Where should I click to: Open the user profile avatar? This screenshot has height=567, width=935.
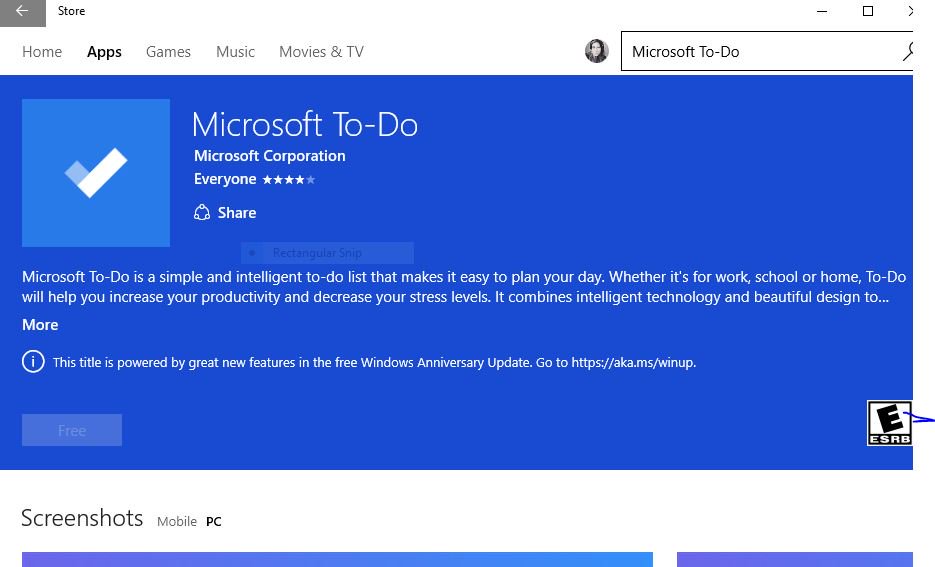coord(596,51)
